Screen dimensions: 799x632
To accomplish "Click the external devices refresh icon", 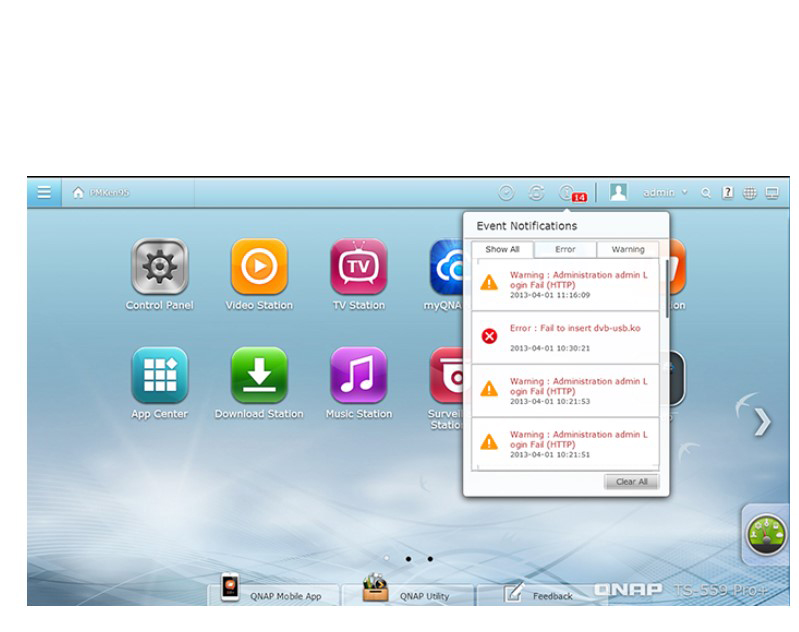I will [536, 193].
